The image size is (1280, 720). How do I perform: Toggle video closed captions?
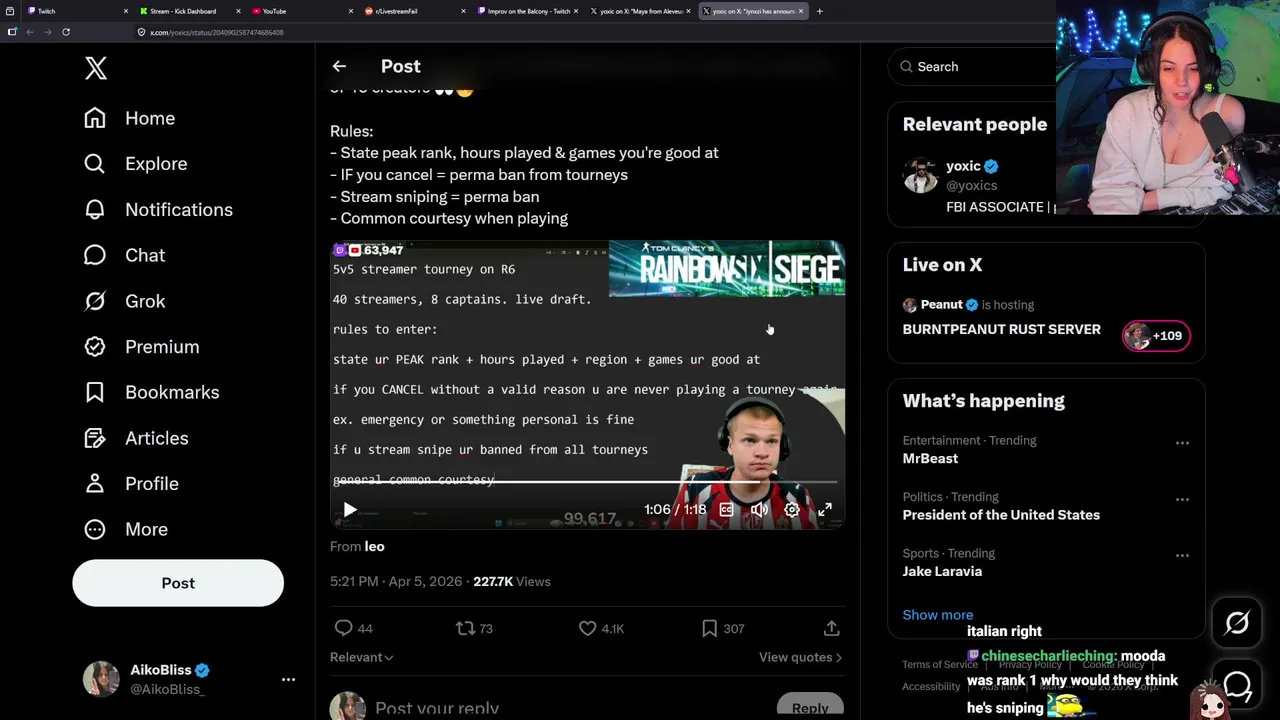pos(727,510)
